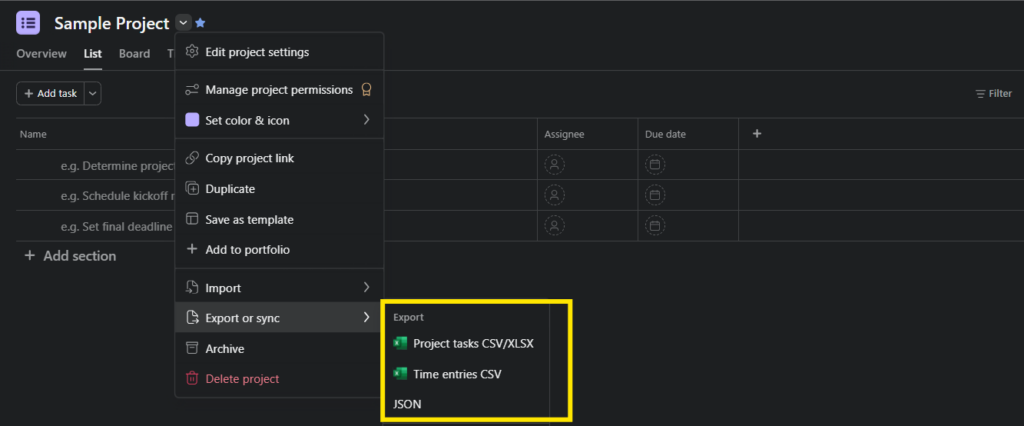Export Project tasks CSV/XLSX

(x=472, y=344)
